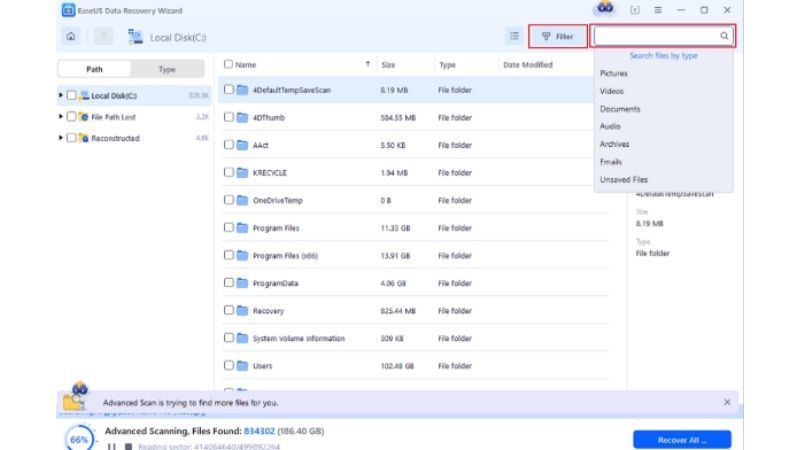
Task: Pause the advanced scan
Action: (112, 446)
